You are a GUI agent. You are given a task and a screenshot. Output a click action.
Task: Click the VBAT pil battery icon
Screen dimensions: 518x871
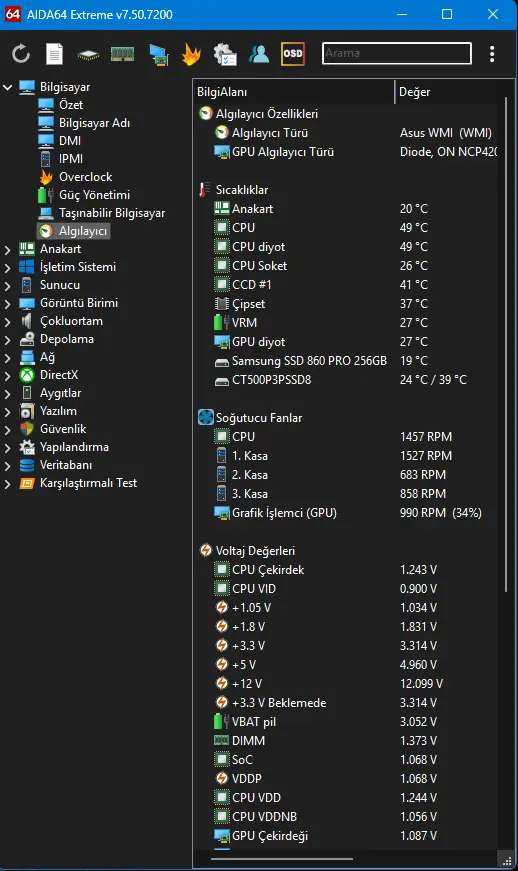pyautogui.click(x=222, y=722)
